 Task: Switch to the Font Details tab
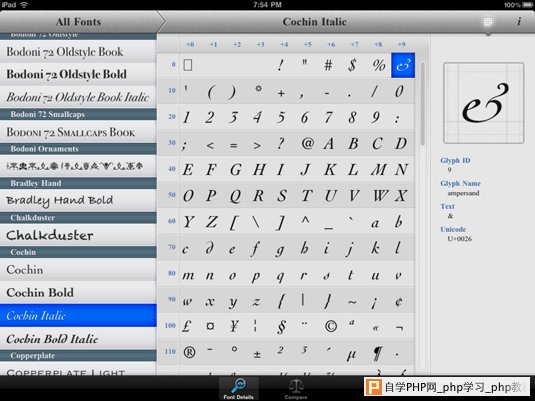pyautogui.click(x=238, y=388)
